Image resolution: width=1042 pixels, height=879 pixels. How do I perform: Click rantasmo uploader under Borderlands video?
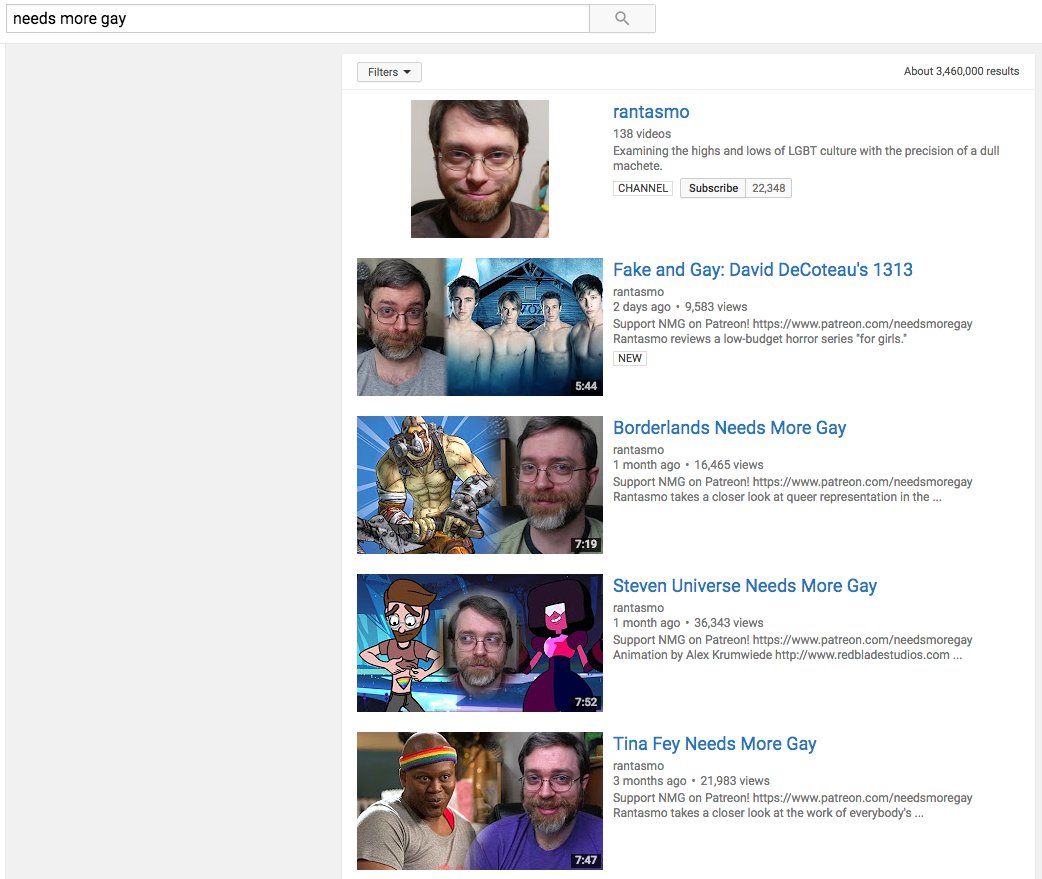pyautogui.click(x=638, y=450)
